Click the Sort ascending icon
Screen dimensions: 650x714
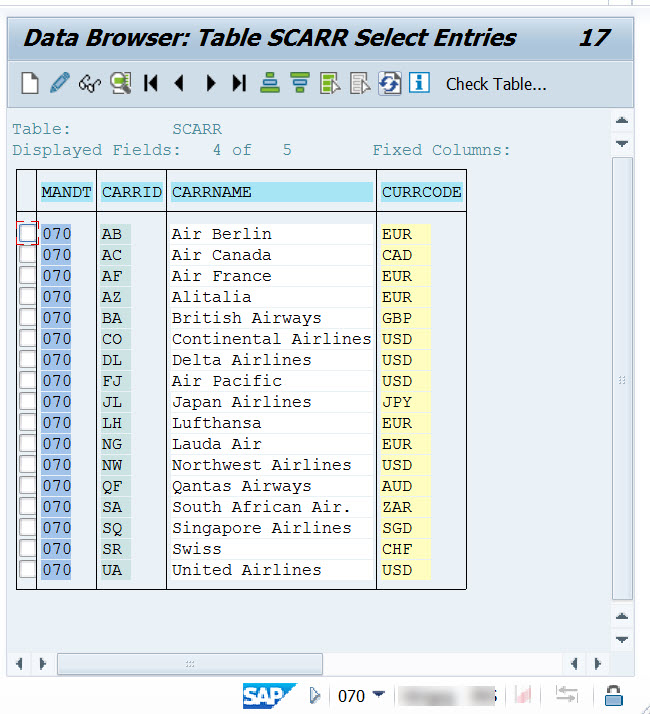(x=269, y=84)
